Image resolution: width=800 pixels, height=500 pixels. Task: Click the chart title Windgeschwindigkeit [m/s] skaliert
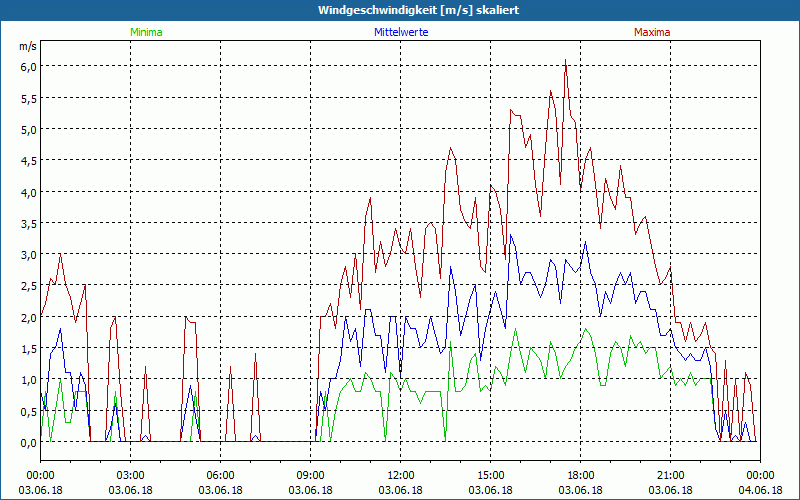tap(418, 10)
